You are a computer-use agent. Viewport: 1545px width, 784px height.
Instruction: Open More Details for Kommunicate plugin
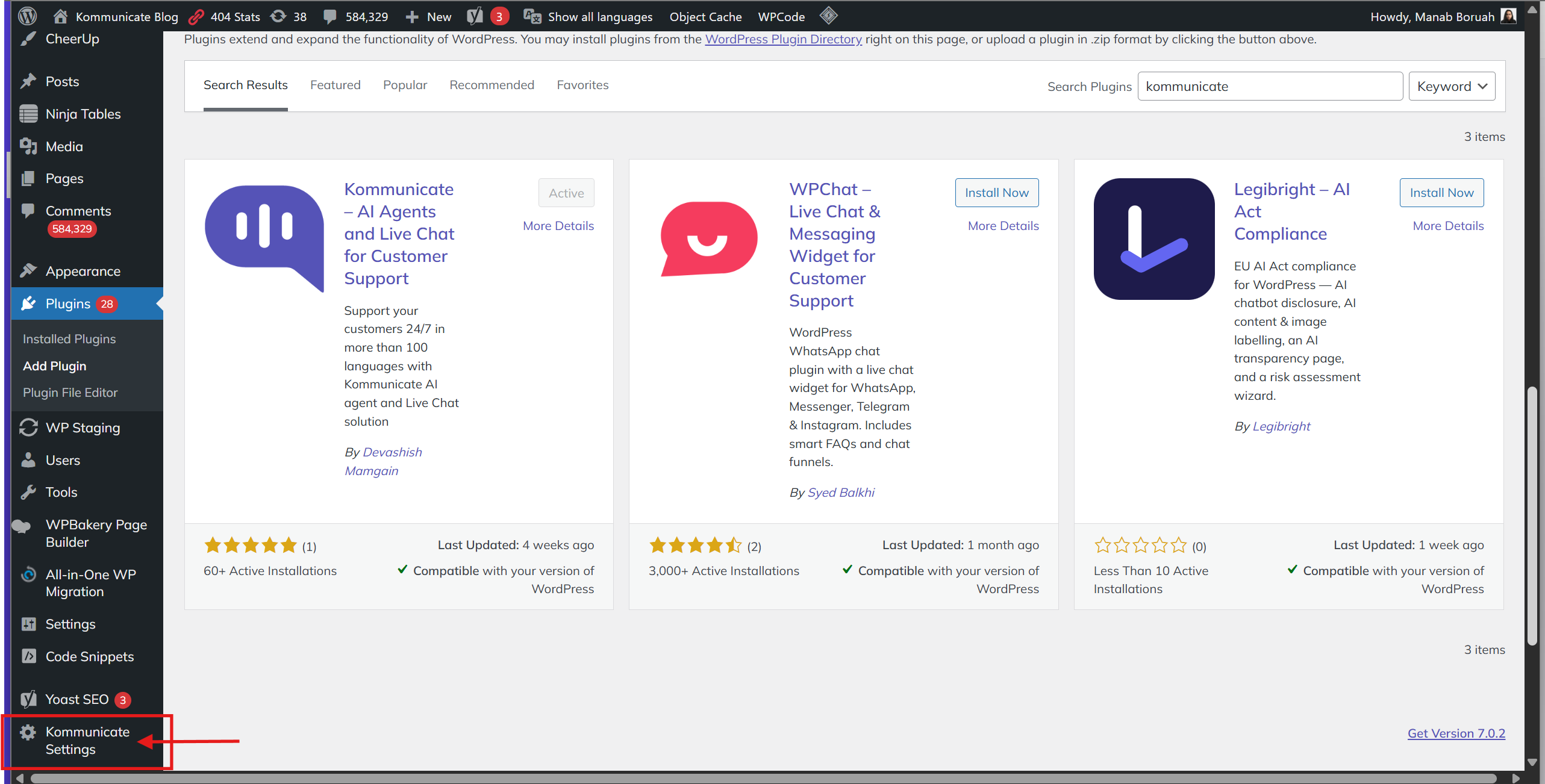click(x=558, y=226)
